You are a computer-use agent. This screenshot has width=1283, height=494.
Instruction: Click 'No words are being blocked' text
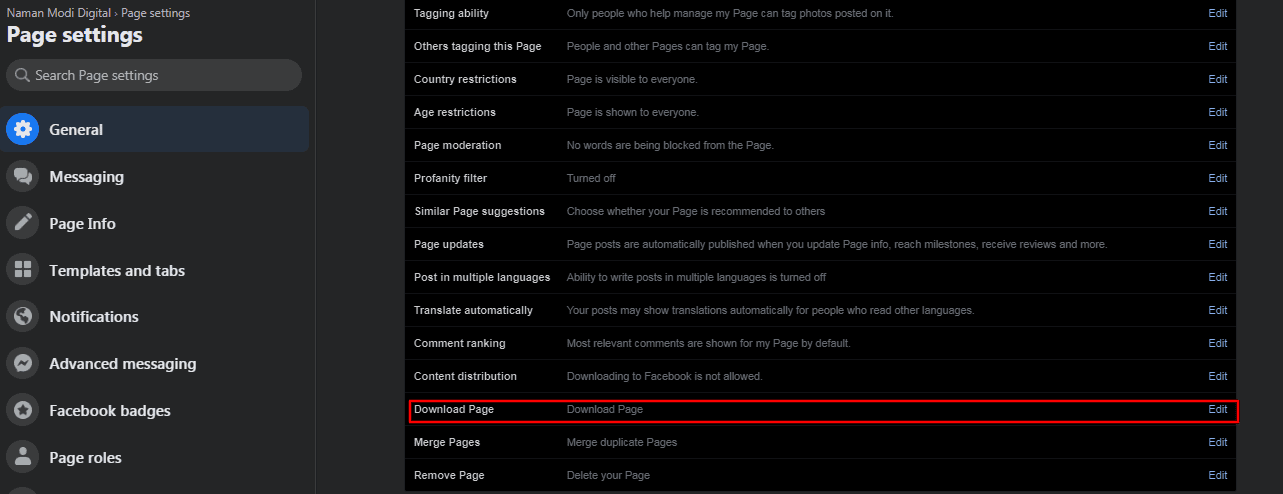[670, 145]
